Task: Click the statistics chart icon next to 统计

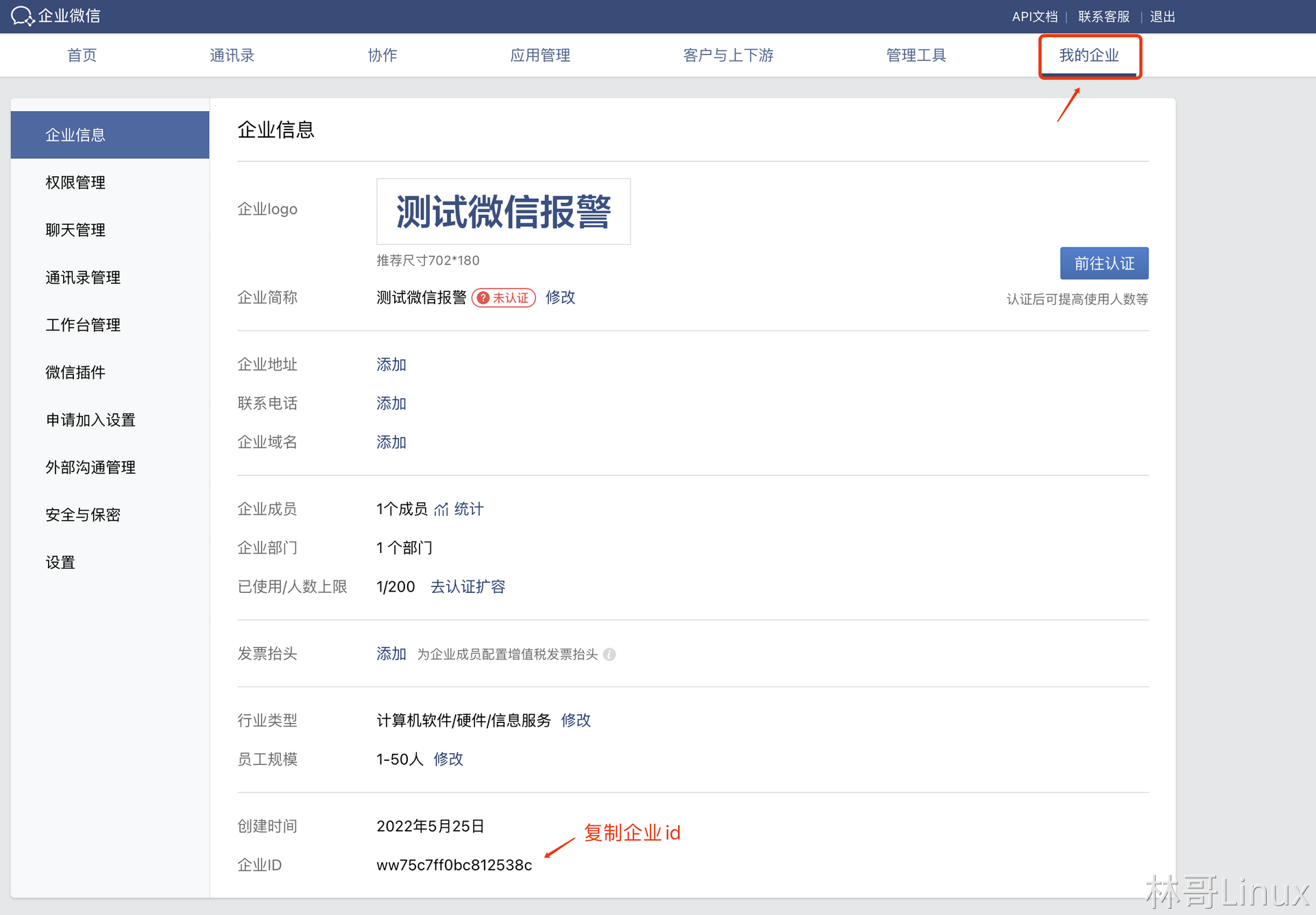Action: (x=441, y=509)
